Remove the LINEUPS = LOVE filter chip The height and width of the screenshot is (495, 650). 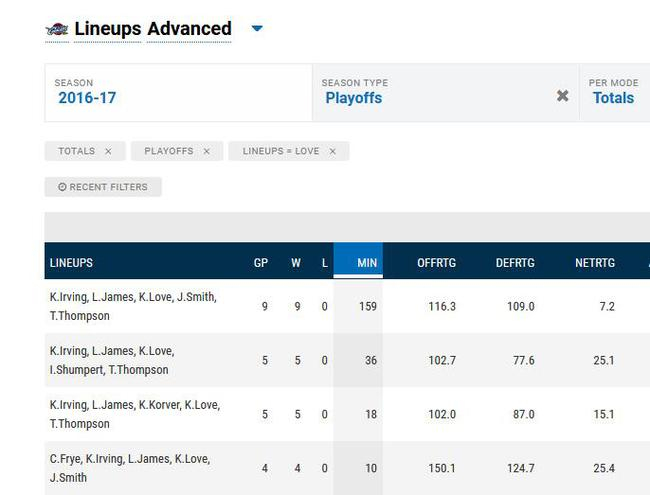[x=332, y=151]
